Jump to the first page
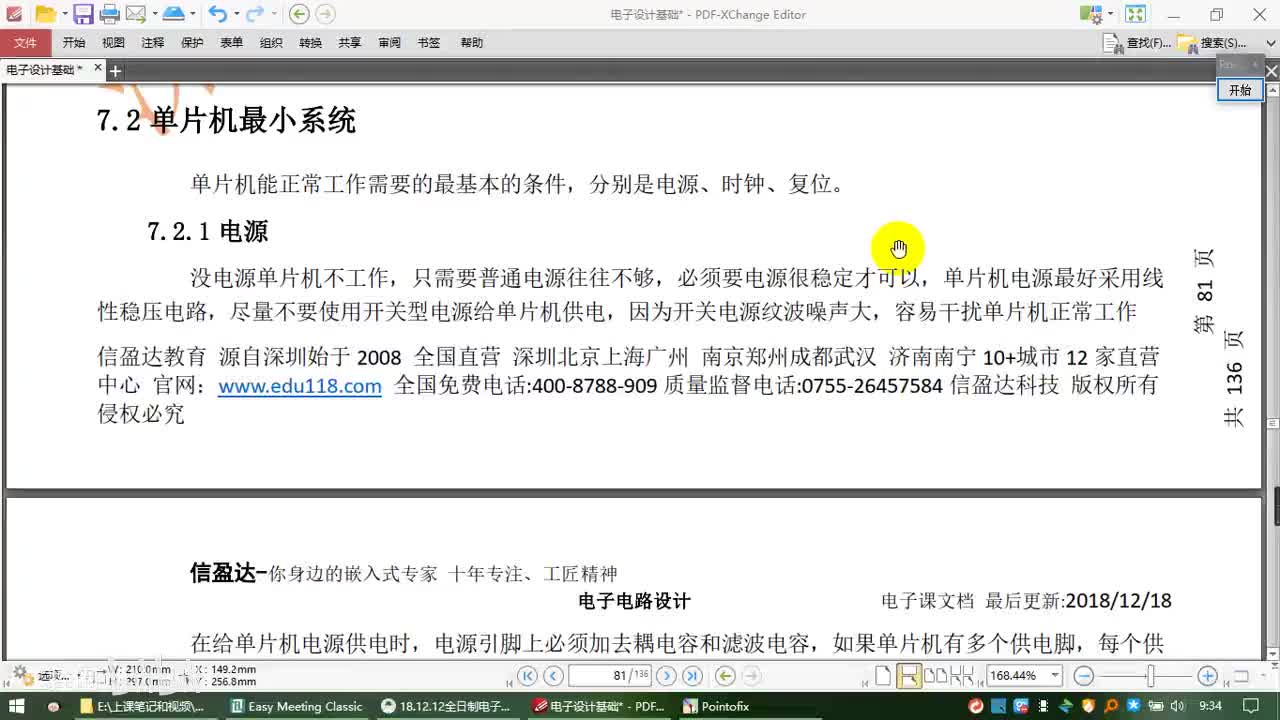 (528, 676)
